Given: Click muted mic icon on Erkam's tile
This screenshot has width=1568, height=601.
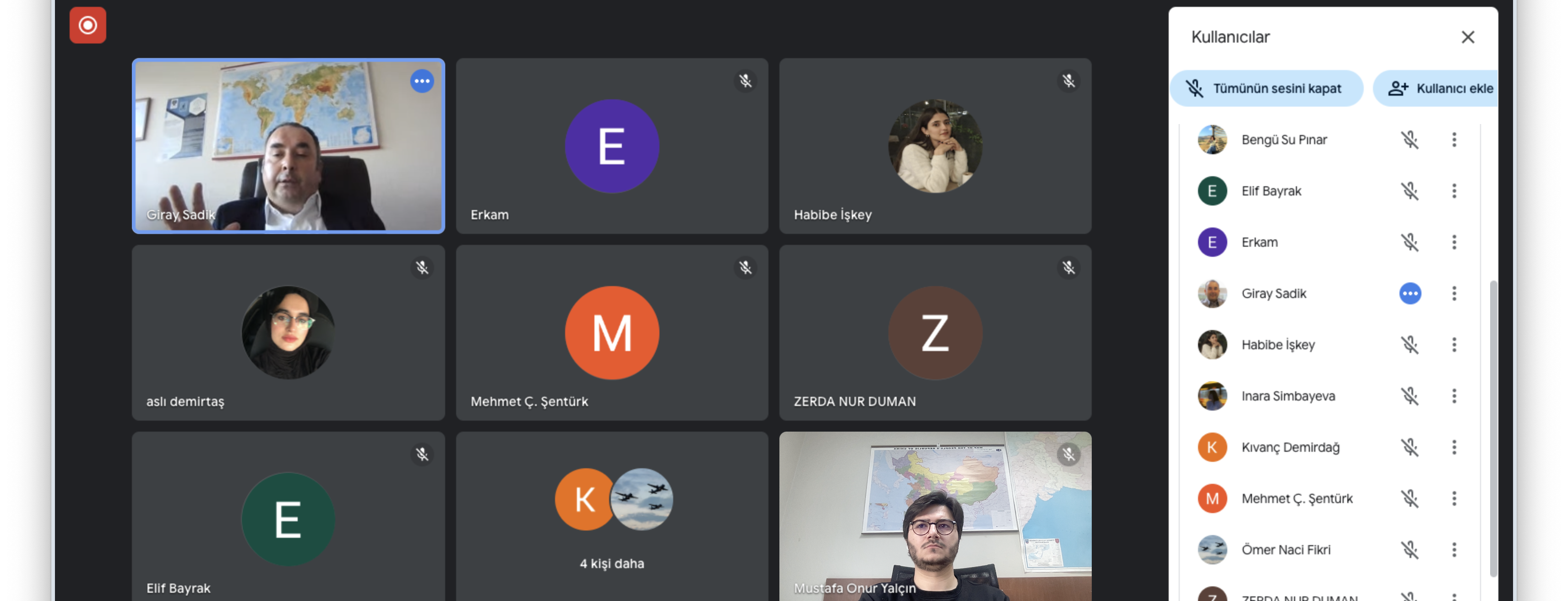Looking at the screenshot, I should [745, 81].
